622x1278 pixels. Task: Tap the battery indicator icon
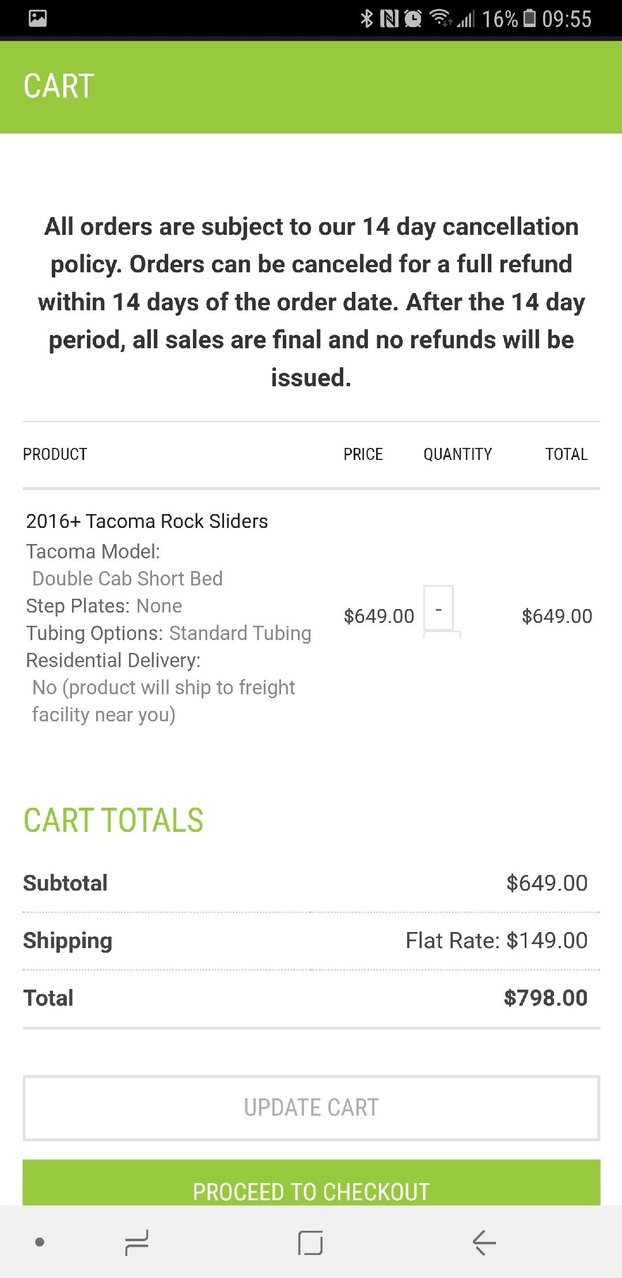point(530,18)
